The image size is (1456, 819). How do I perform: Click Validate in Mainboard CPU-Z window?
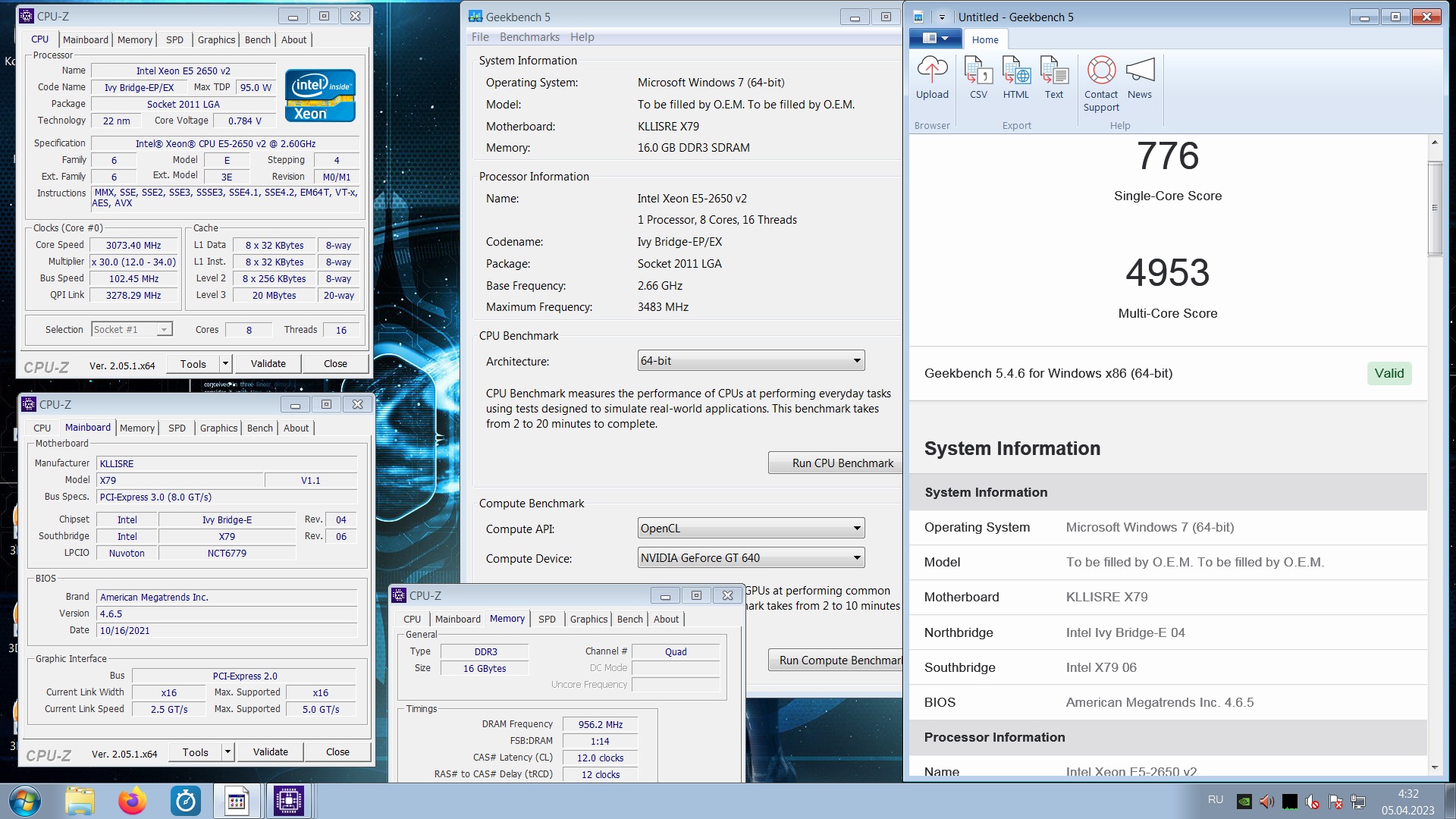pyautogui.click(x=271, y=752)
